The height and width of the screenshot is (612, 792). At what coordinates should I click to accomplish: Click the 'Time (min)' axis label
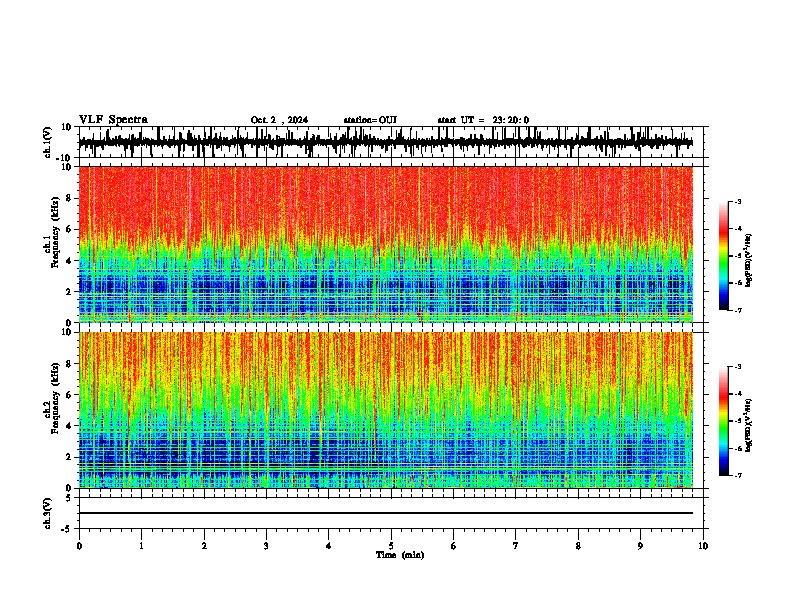[x=400, y=555]
